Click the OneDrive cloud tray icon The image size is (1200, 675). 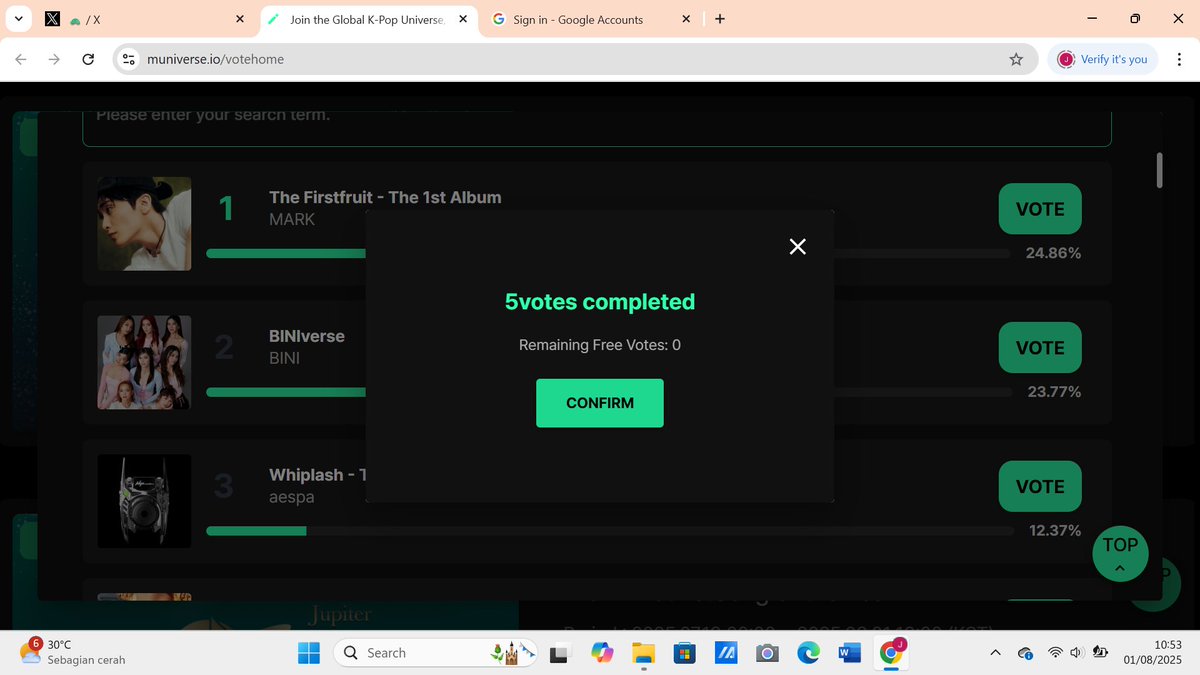[1025, 653]
